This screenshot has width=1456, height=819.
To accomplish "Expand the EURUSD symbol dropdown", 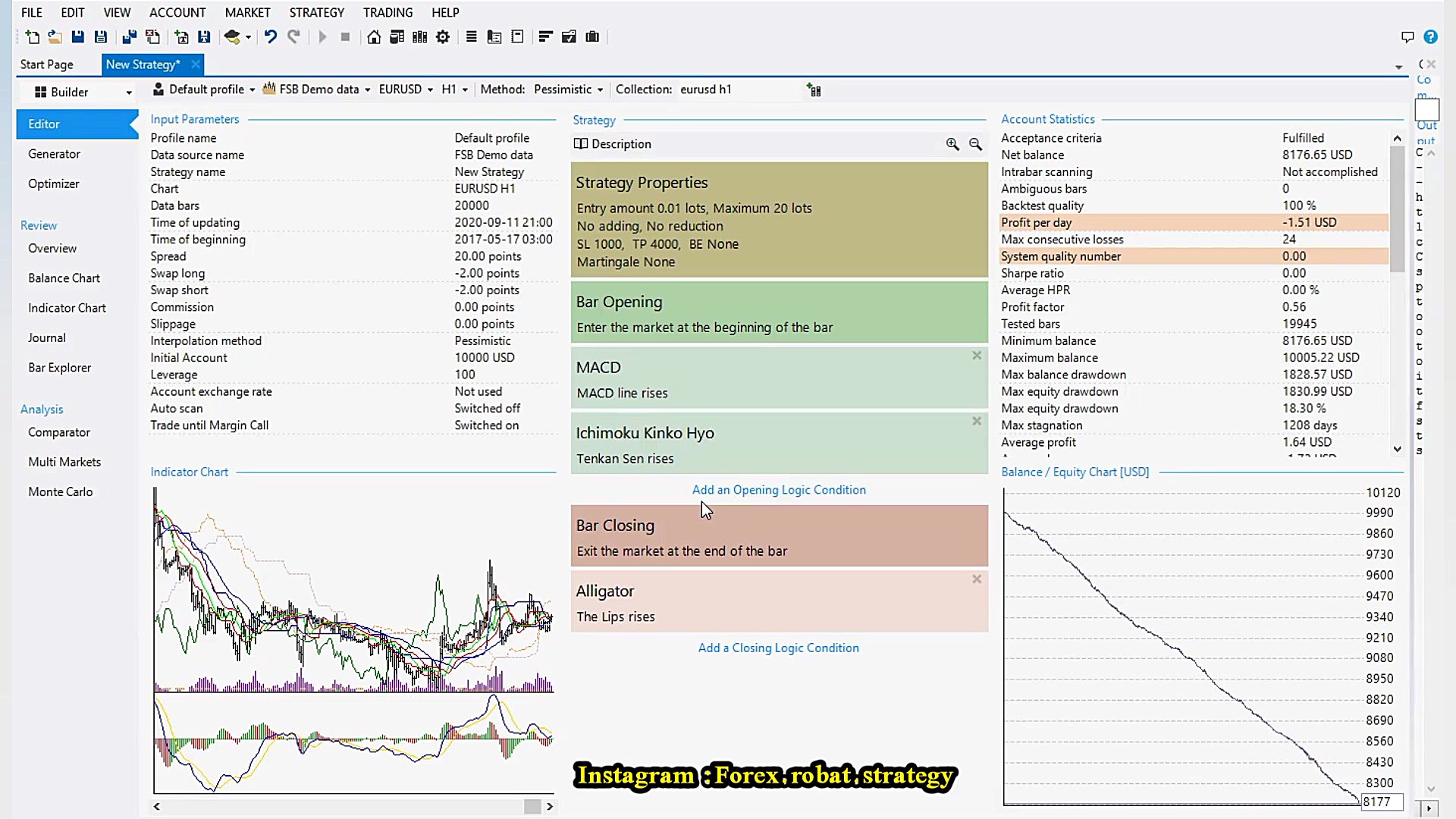I will tap(406, 89).
